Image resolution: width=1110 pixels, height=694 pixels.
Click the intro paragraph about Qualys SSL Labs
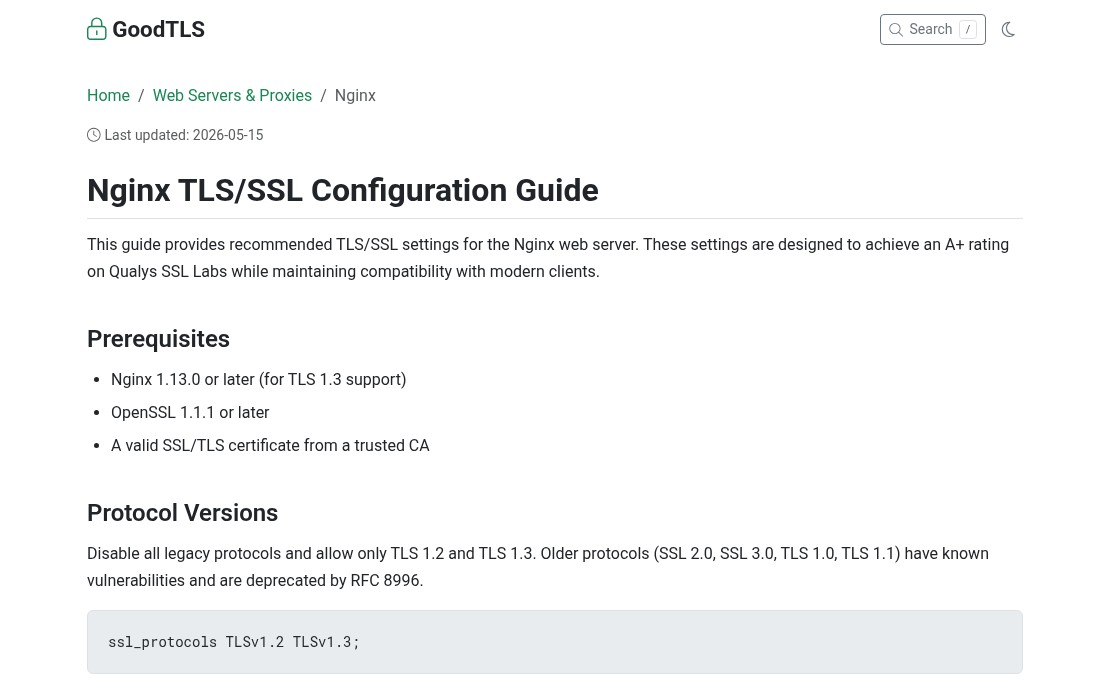tap(548, 258)
